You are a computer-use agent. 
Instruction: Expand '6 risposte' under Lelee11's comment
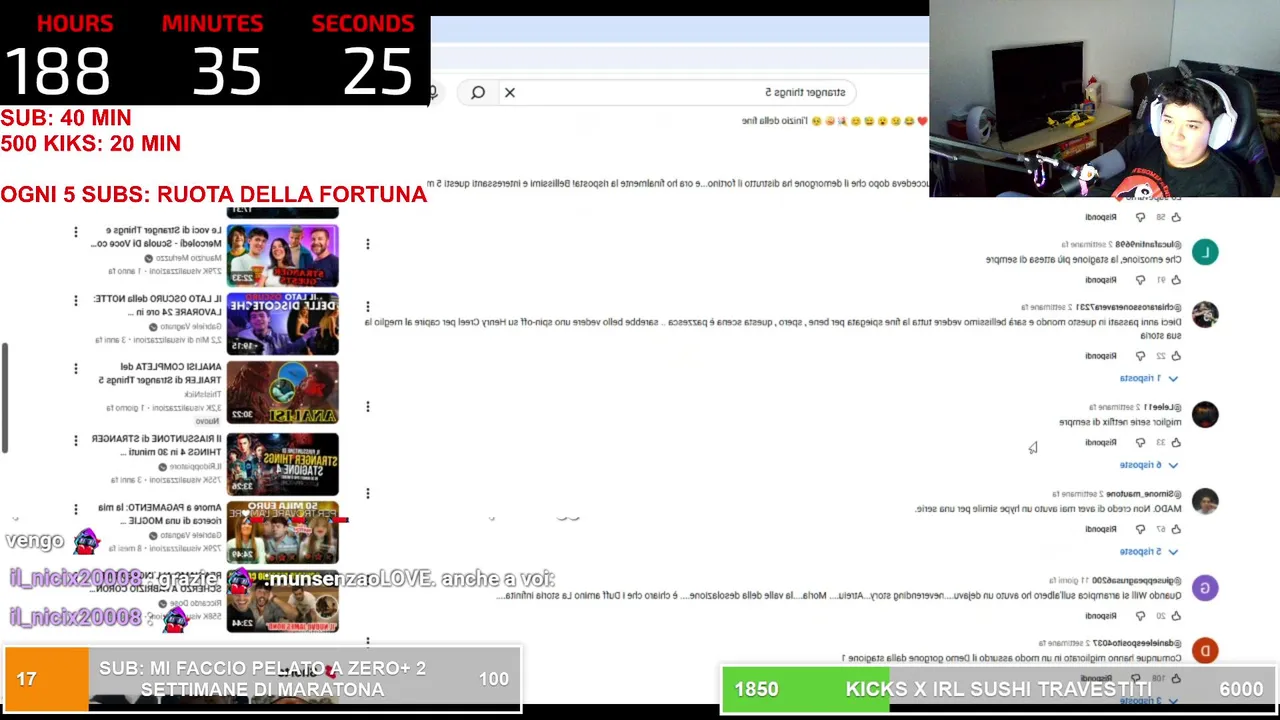tap(1149, 465)
